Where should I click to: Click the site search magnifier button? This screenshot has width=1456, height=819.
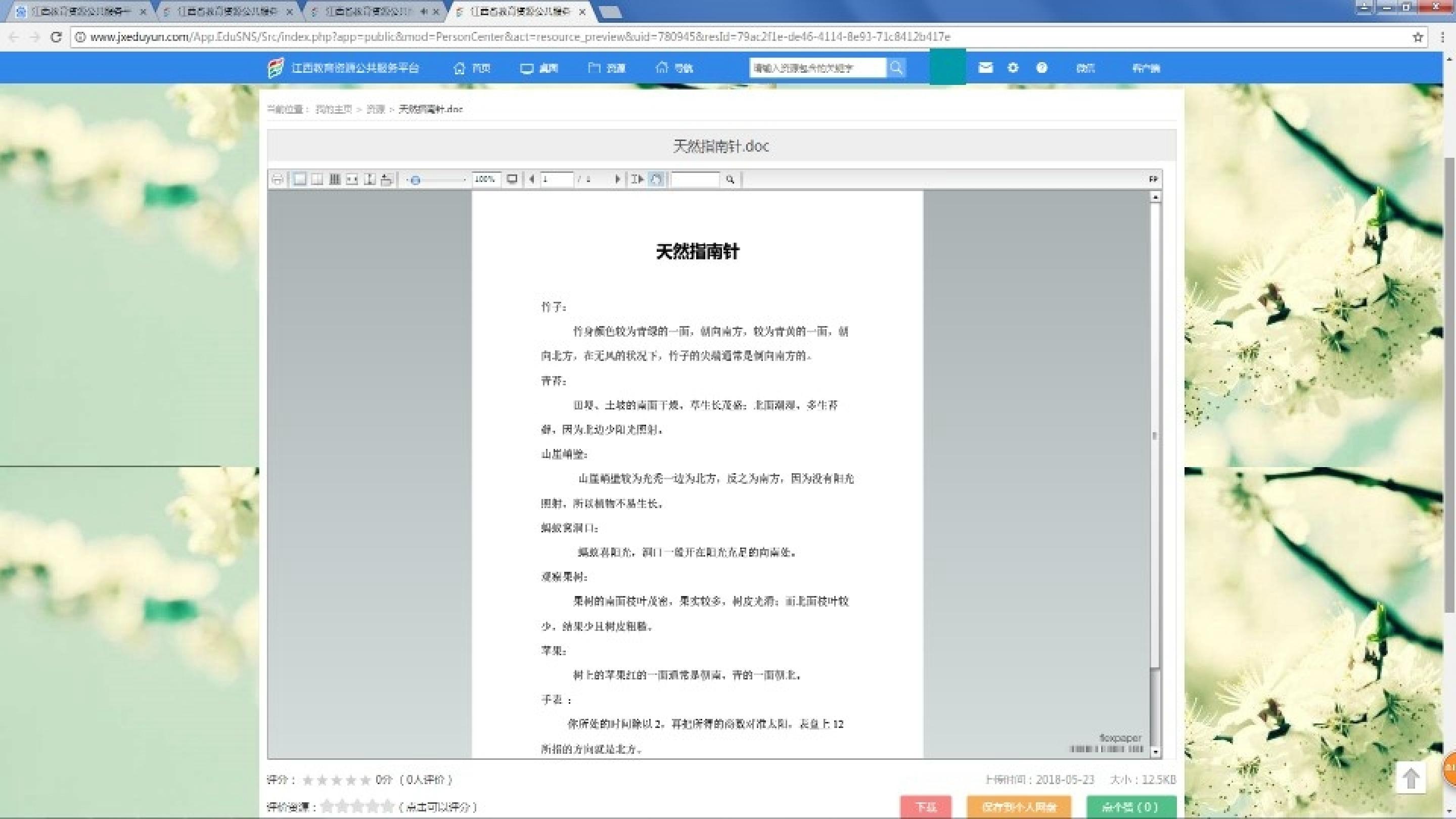[x=896, y=68]
